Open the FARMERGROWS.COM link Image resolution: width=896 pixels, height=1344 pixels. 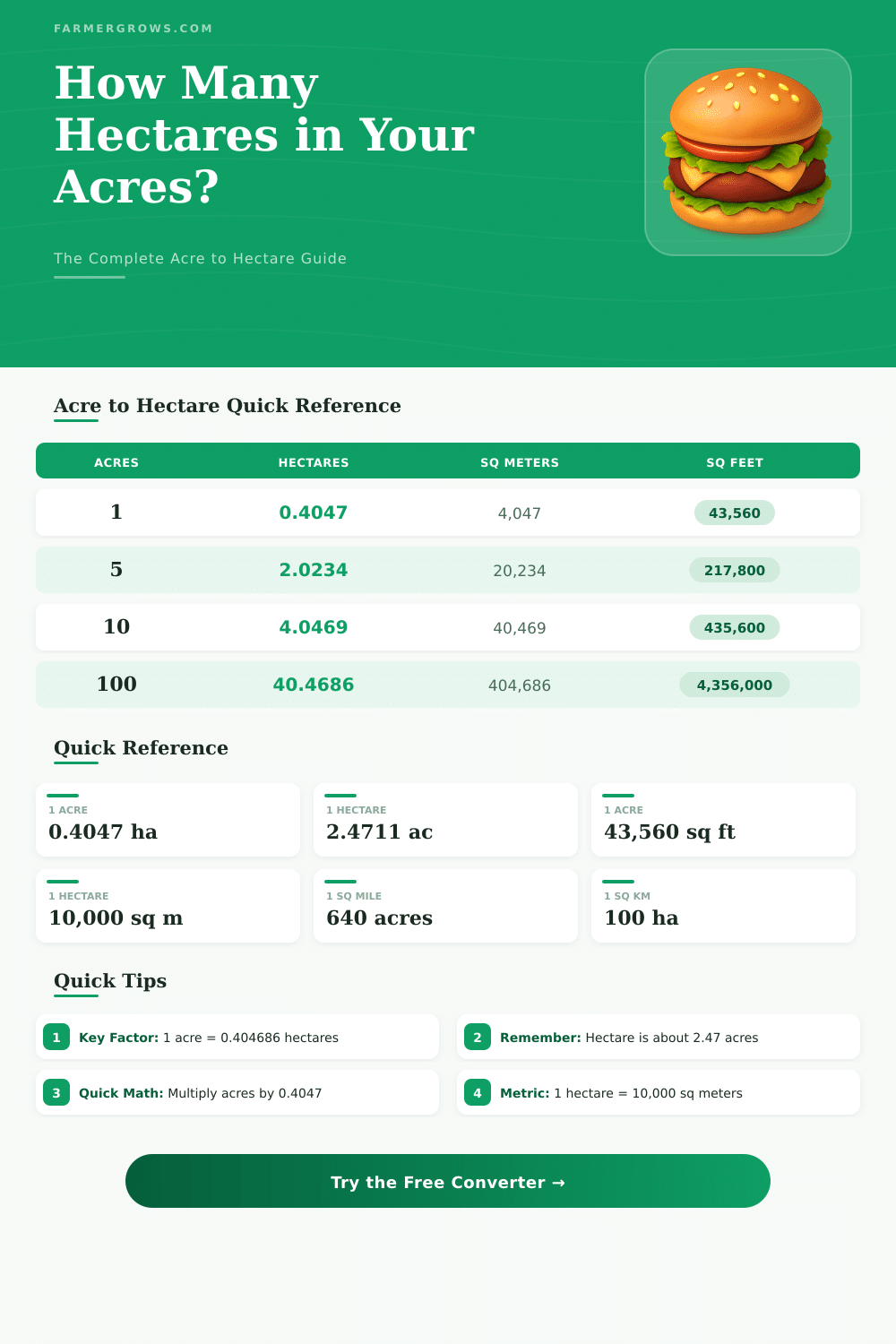point(133,28)
